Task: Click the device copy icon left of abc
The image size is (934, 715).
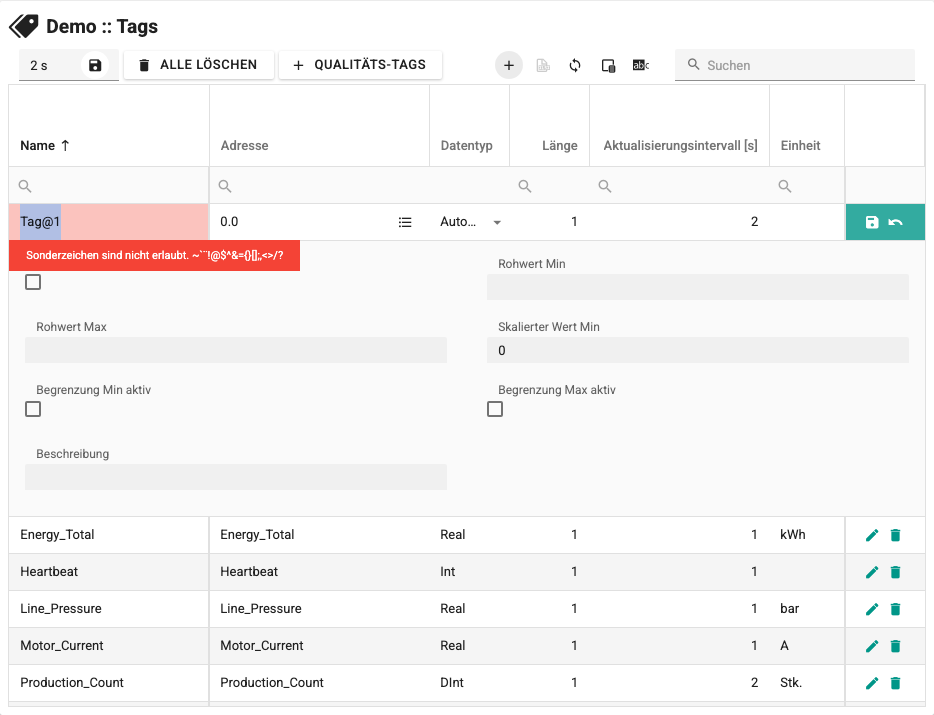Action: point(608,65)
